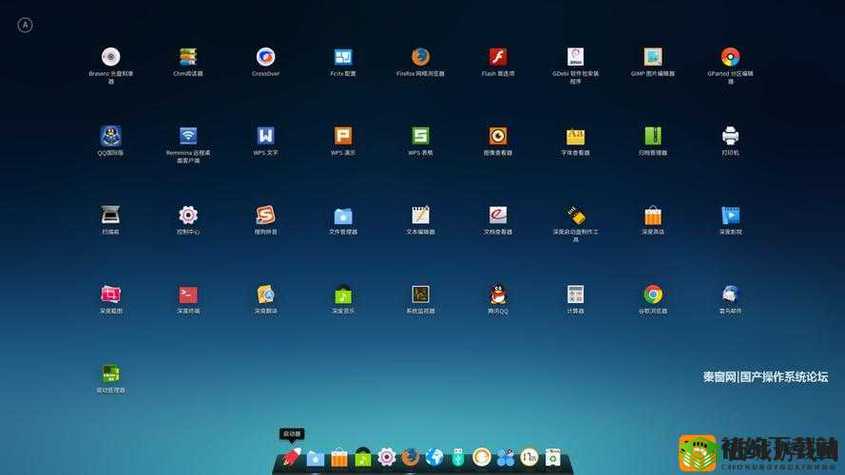This screenshot has height=475, width=845.
Task: Open GDebi package installer
Action: click(576, 57)
